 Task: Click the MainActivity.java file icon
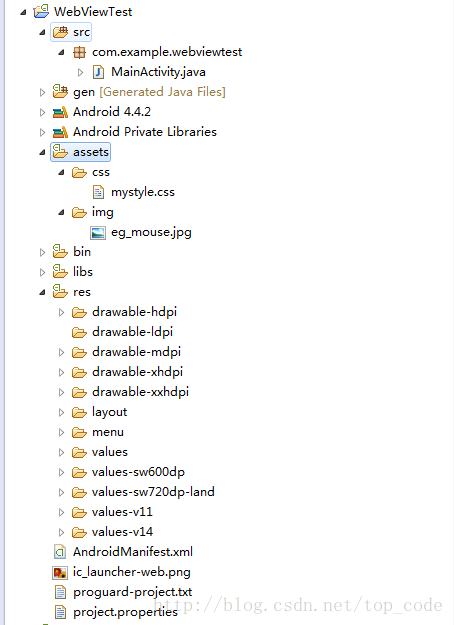click(x=98, y=72)
